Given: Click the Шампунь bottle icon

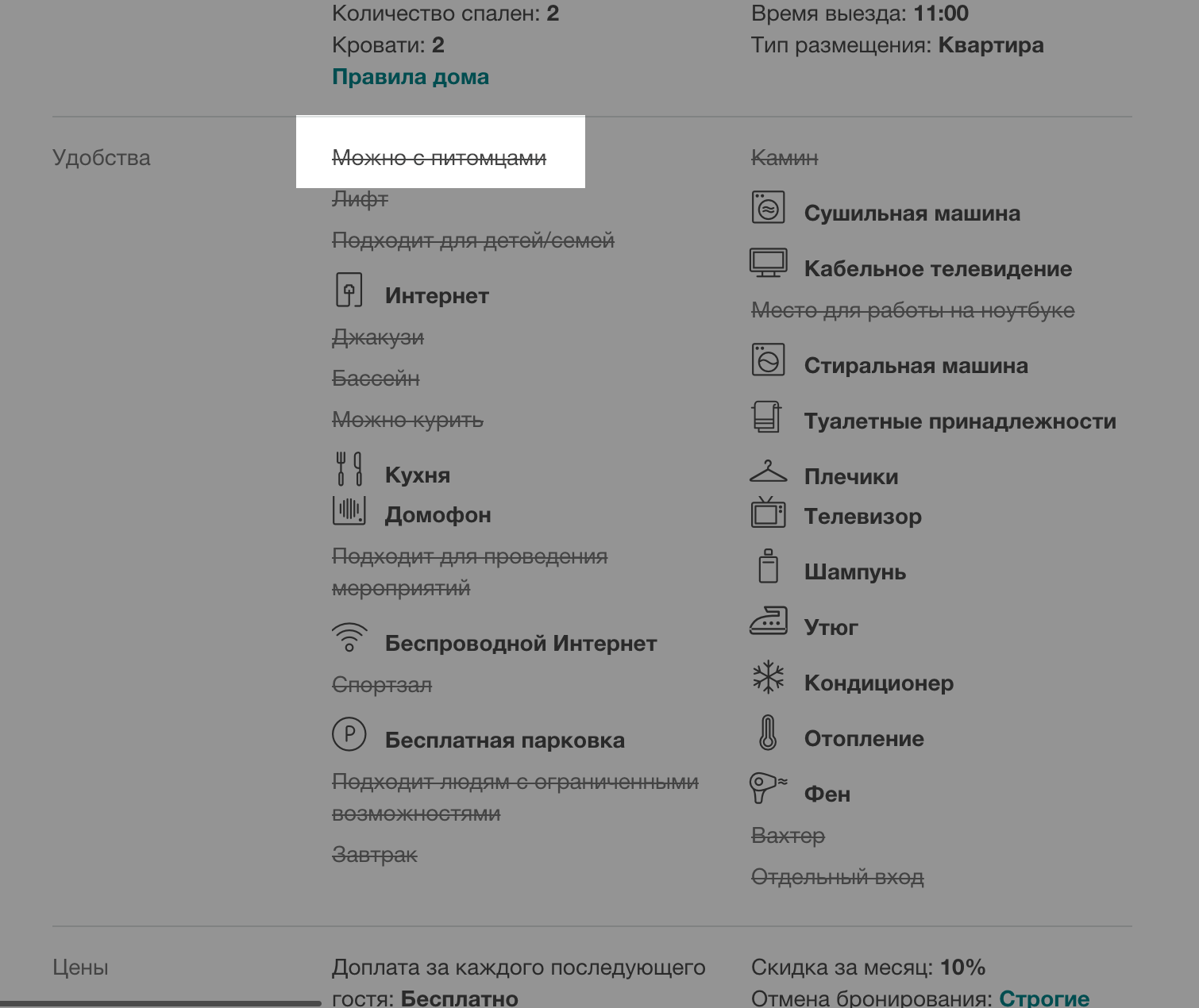Looking at the screenshot, I should pos(768,566).
